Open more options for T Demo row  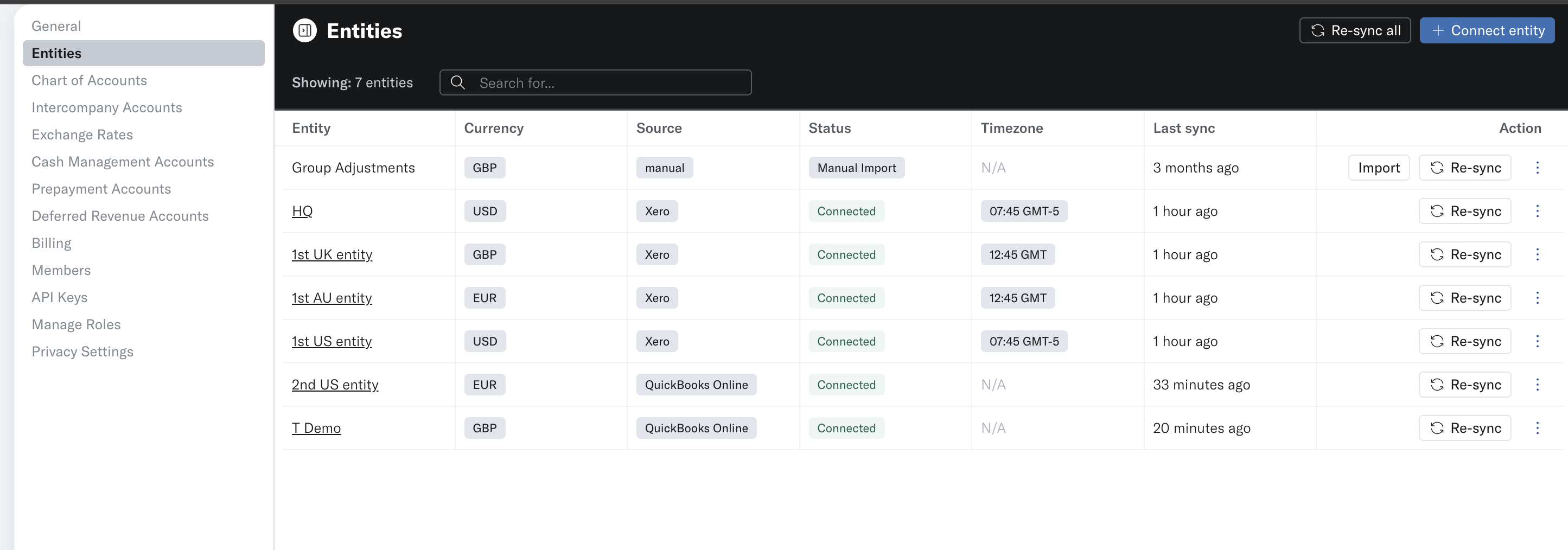tap(1537, 429)
